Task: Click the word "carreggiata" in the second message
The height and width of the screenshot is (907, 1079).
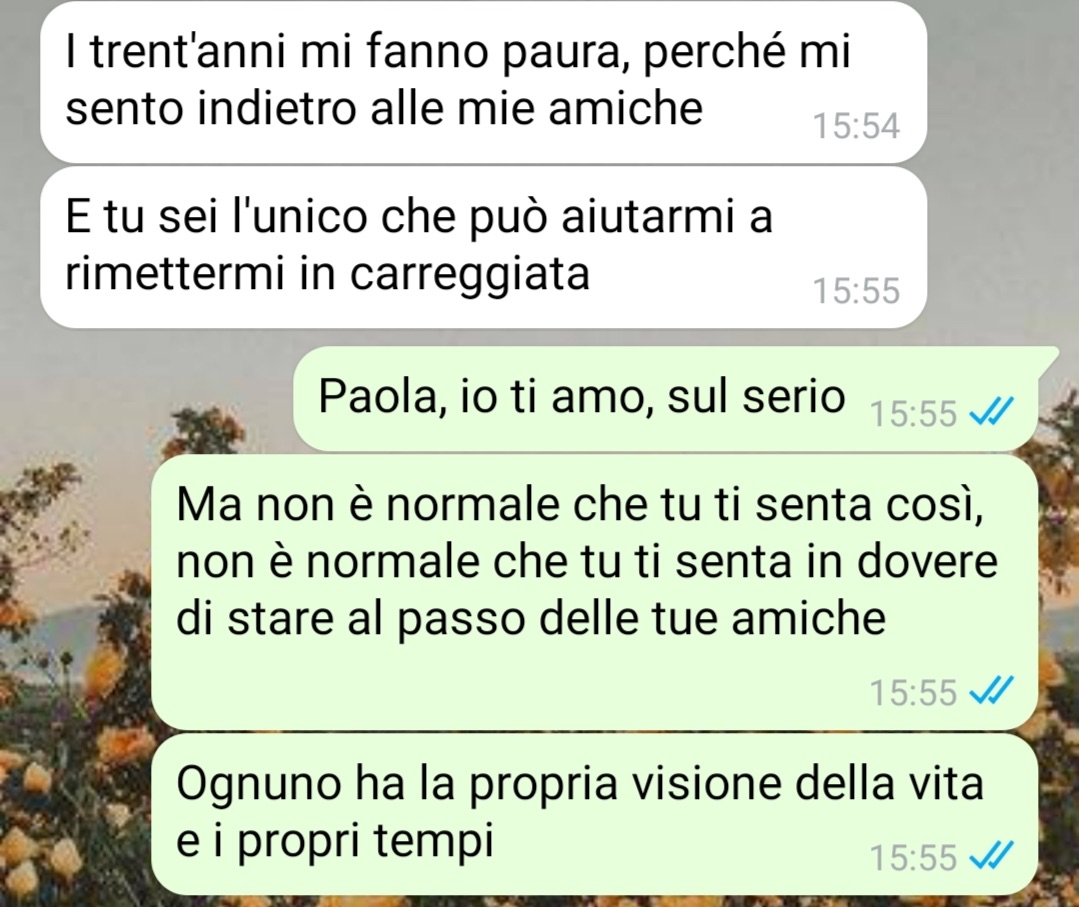Action: (x=470, y=275)
